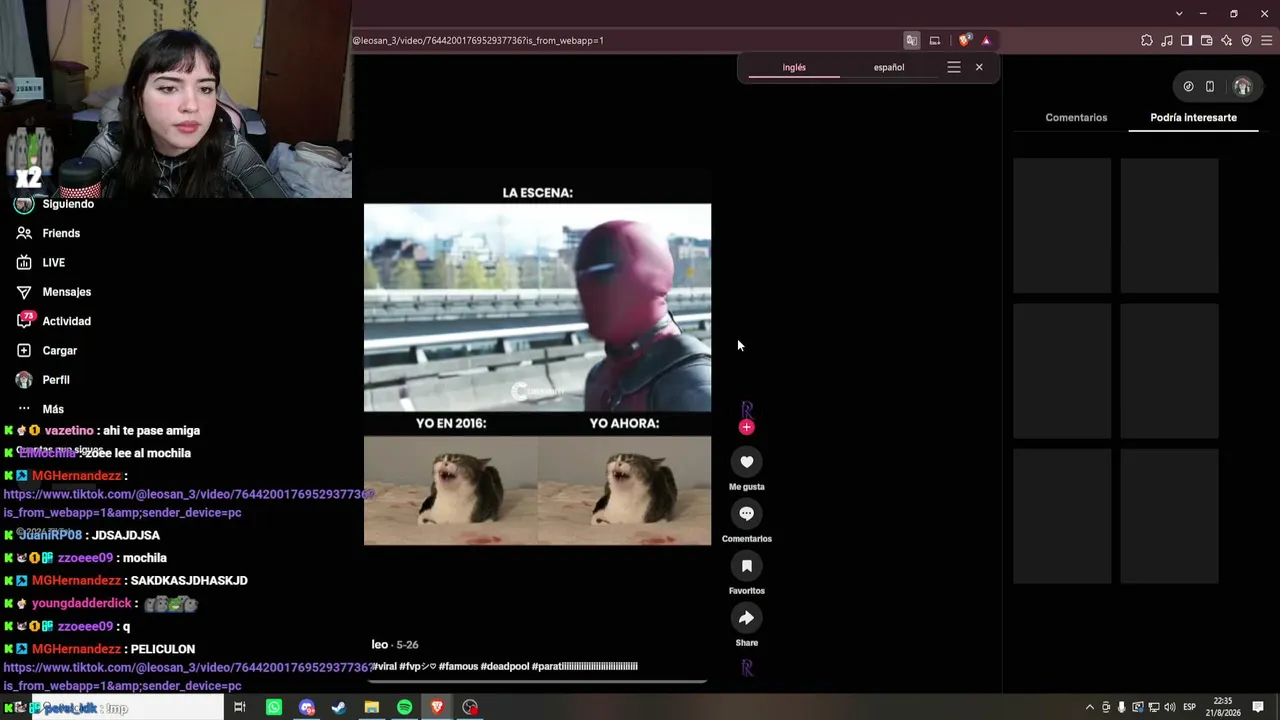
Task: Open the translate popup options menu
Action: click(954, 67)
